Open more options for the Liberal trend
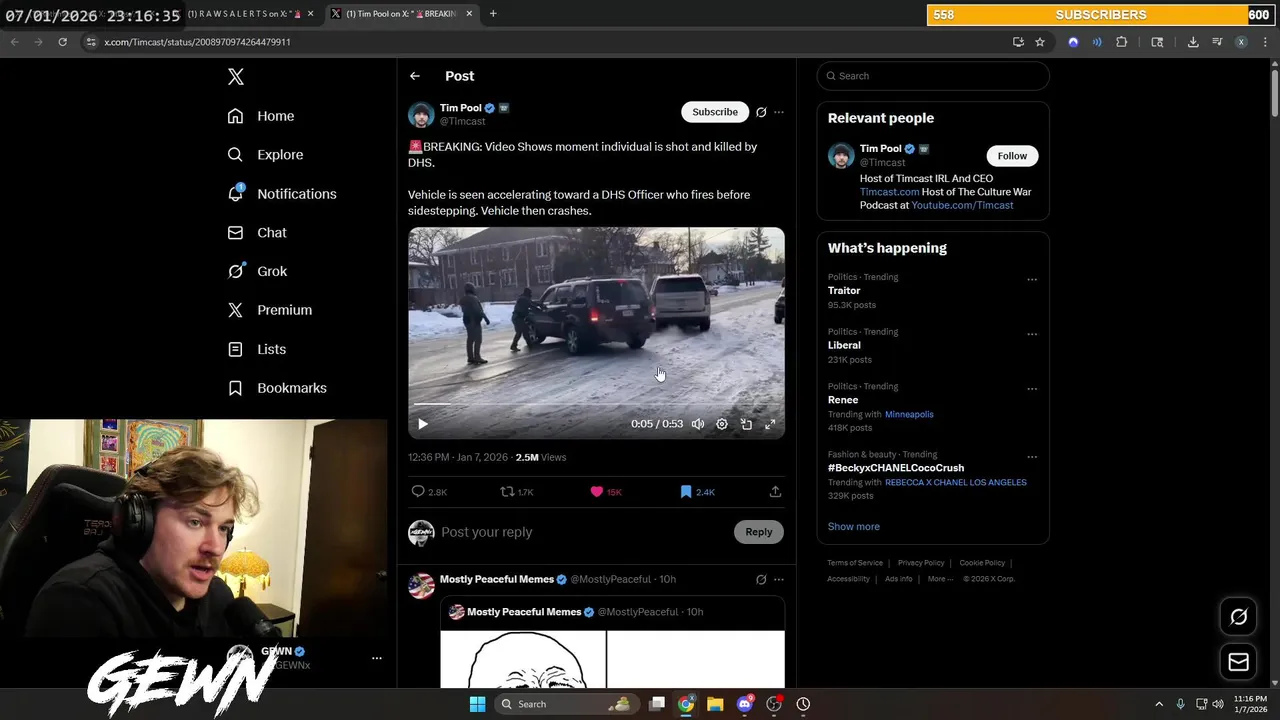The image size is (1280, 720). [x=1032, y=334]
